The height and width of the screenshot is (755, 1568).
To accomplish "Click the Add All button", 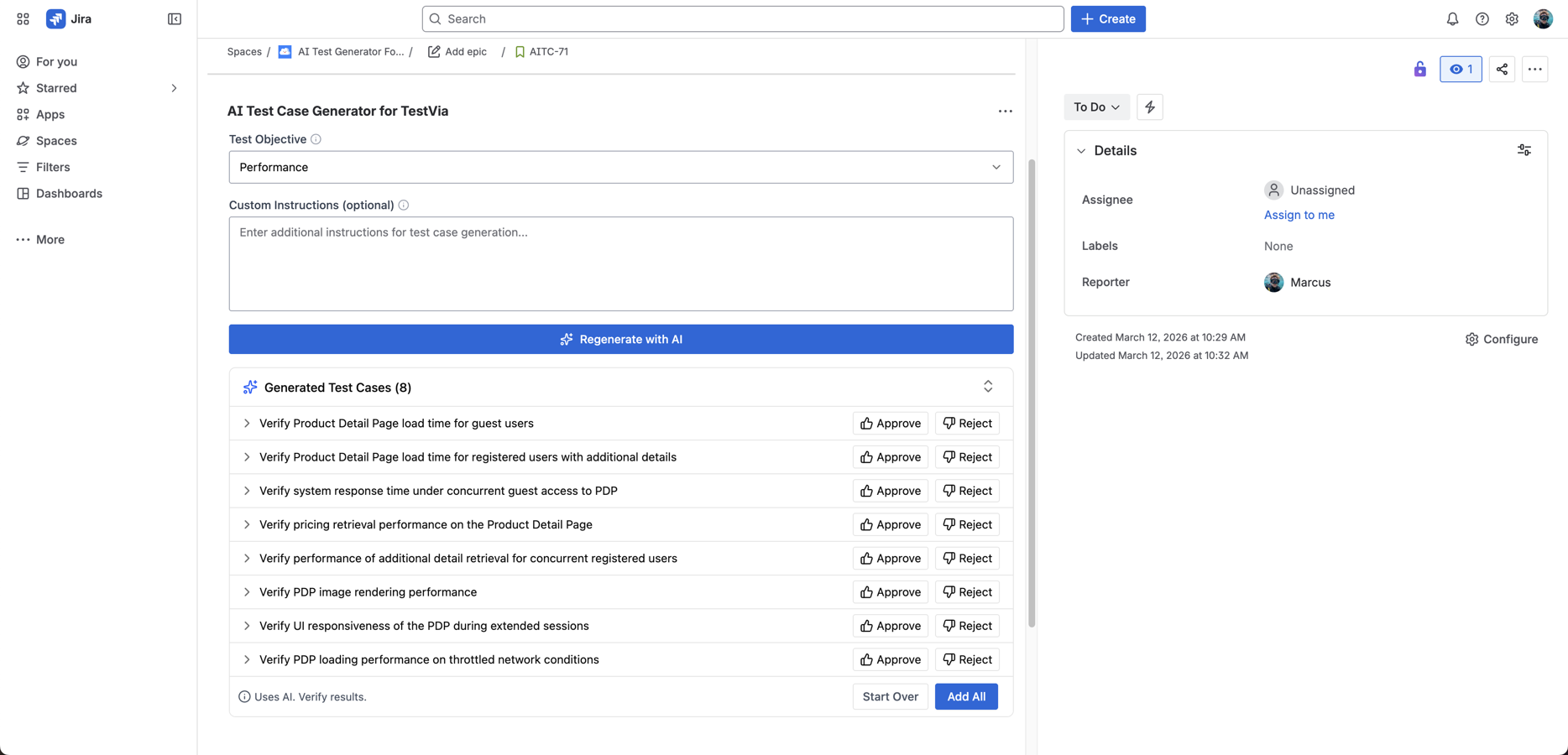I will 966,696.
